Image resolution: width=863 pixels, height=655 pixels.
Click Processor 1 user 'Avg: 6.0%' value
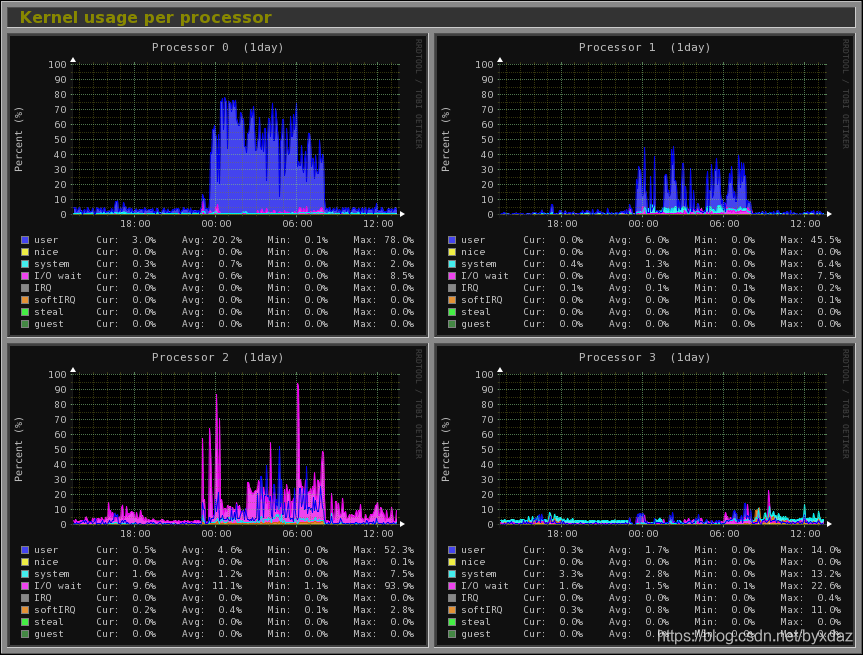tap(639, 240)
